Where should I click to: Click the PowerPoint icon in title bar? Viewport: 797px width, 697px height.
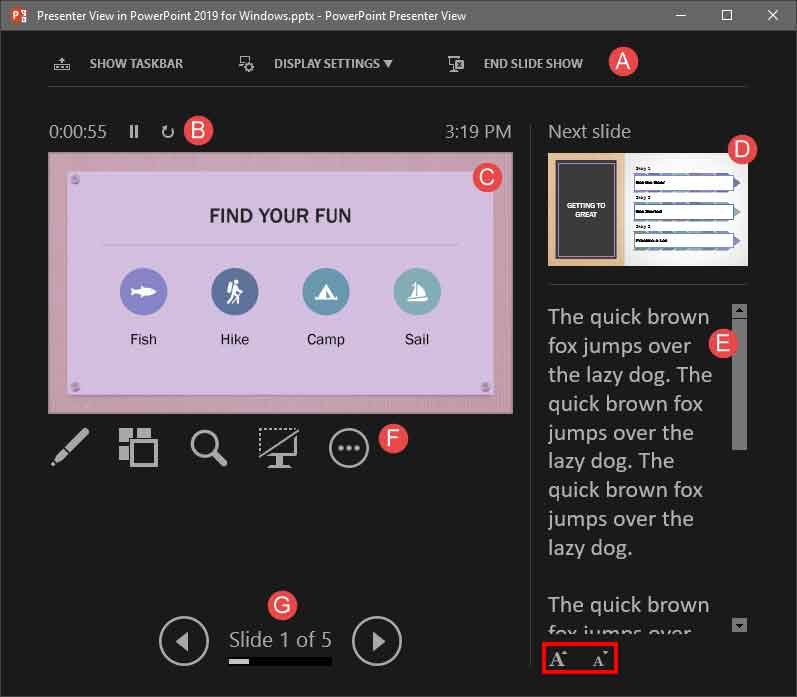18,15
